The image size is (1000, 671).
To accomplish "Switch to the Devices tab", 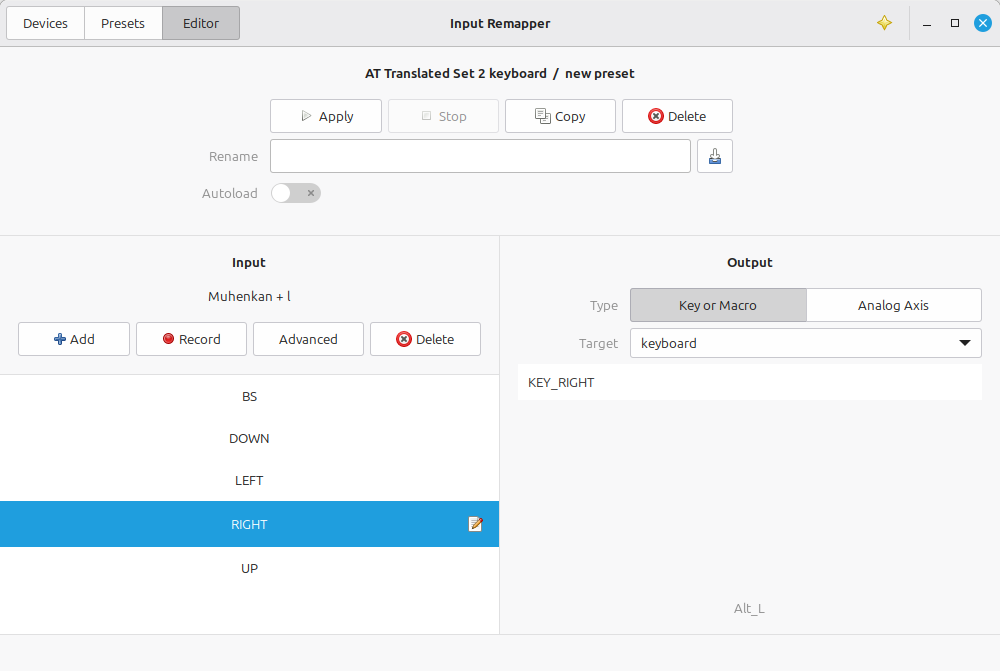I will [45, 24].
